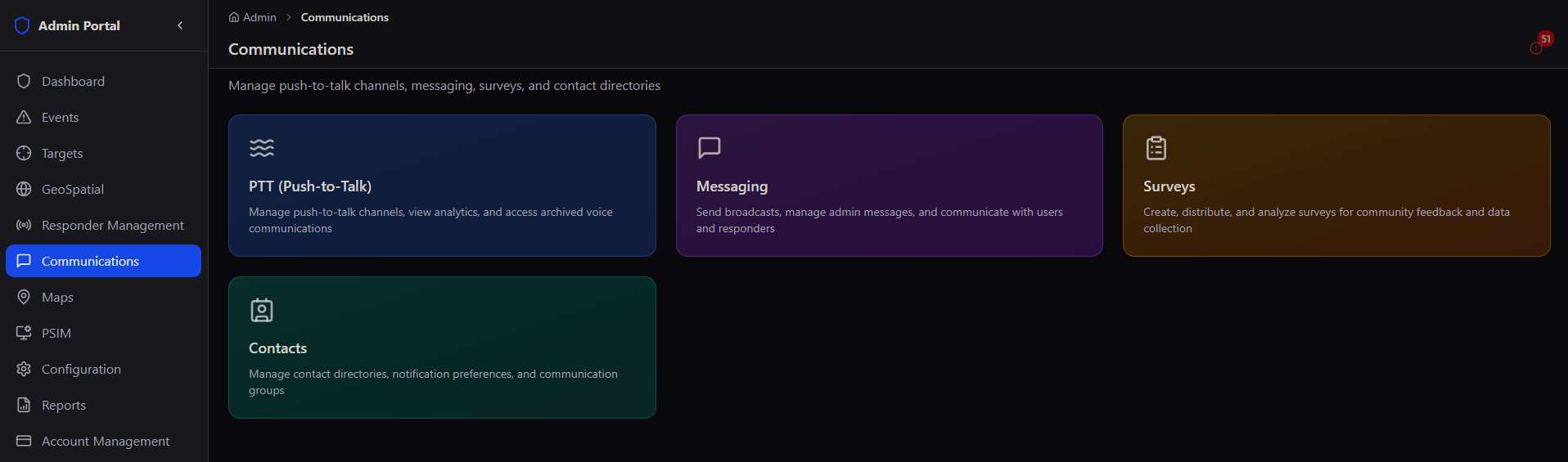Image resolution: width=1568 pixels, height=462 pixels.
Task: Click the Messaging speech bubble card icon
Action: [x=709, y=148]
